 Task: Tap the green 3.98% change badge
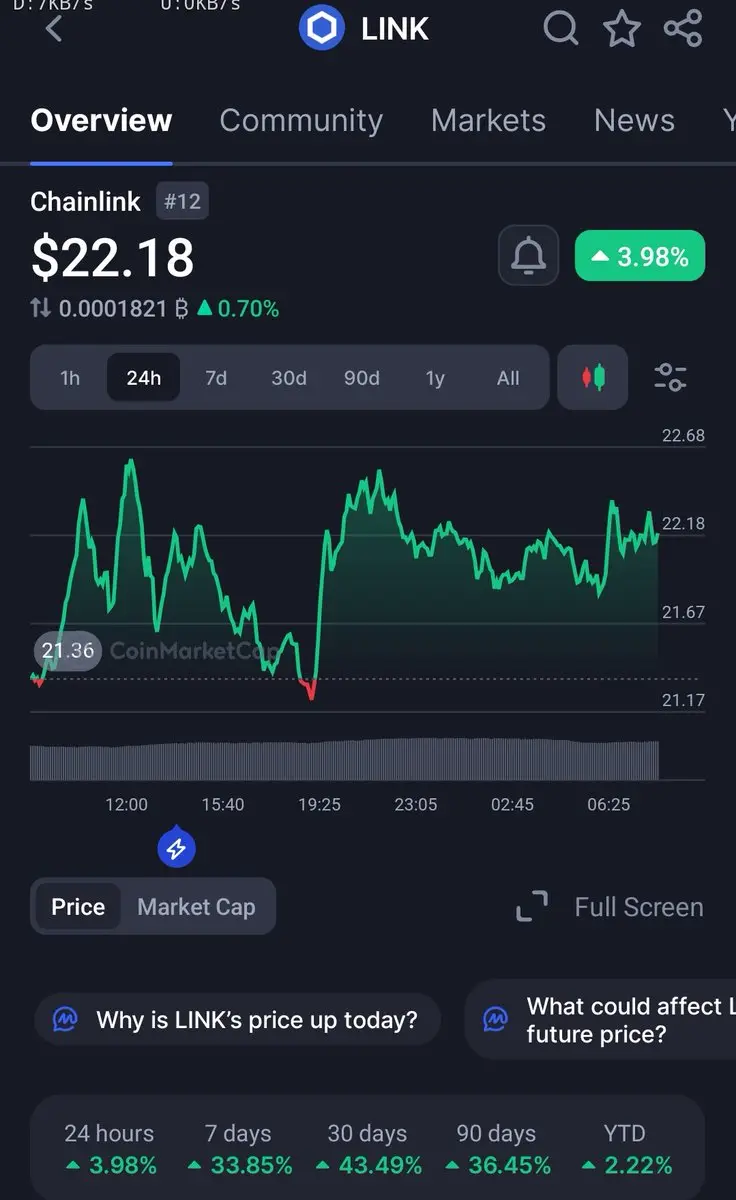pyautogui.click(x=640, y=257)
